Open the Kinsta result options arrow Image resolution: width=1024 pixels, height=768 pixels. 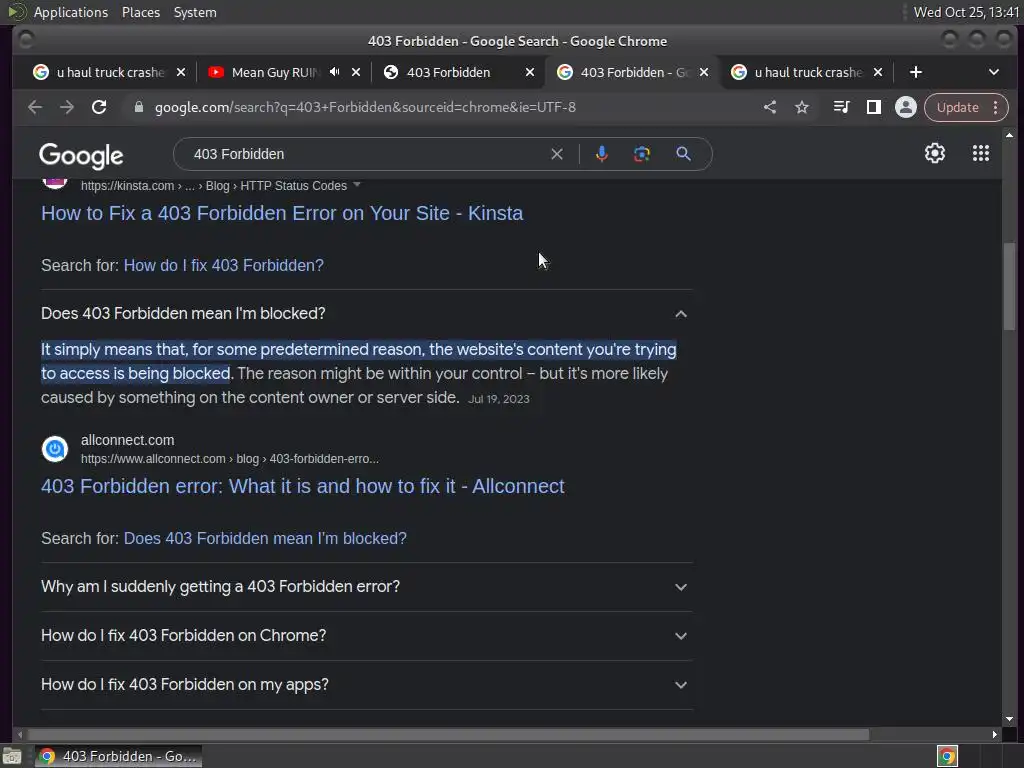[x=357, y=185]
